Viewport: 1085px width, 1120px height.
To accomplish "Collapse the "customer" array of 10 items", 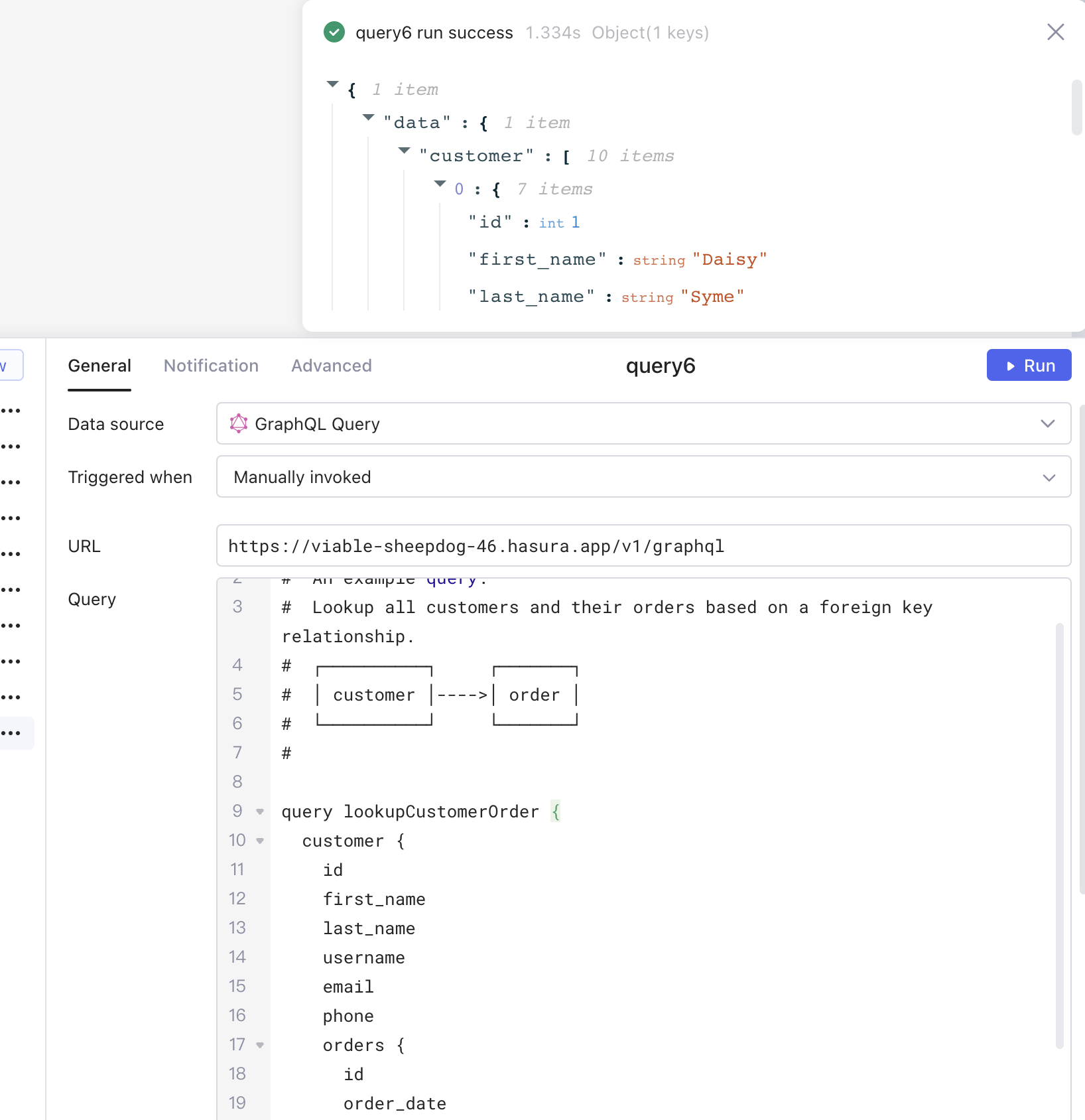I will (404, 151).
